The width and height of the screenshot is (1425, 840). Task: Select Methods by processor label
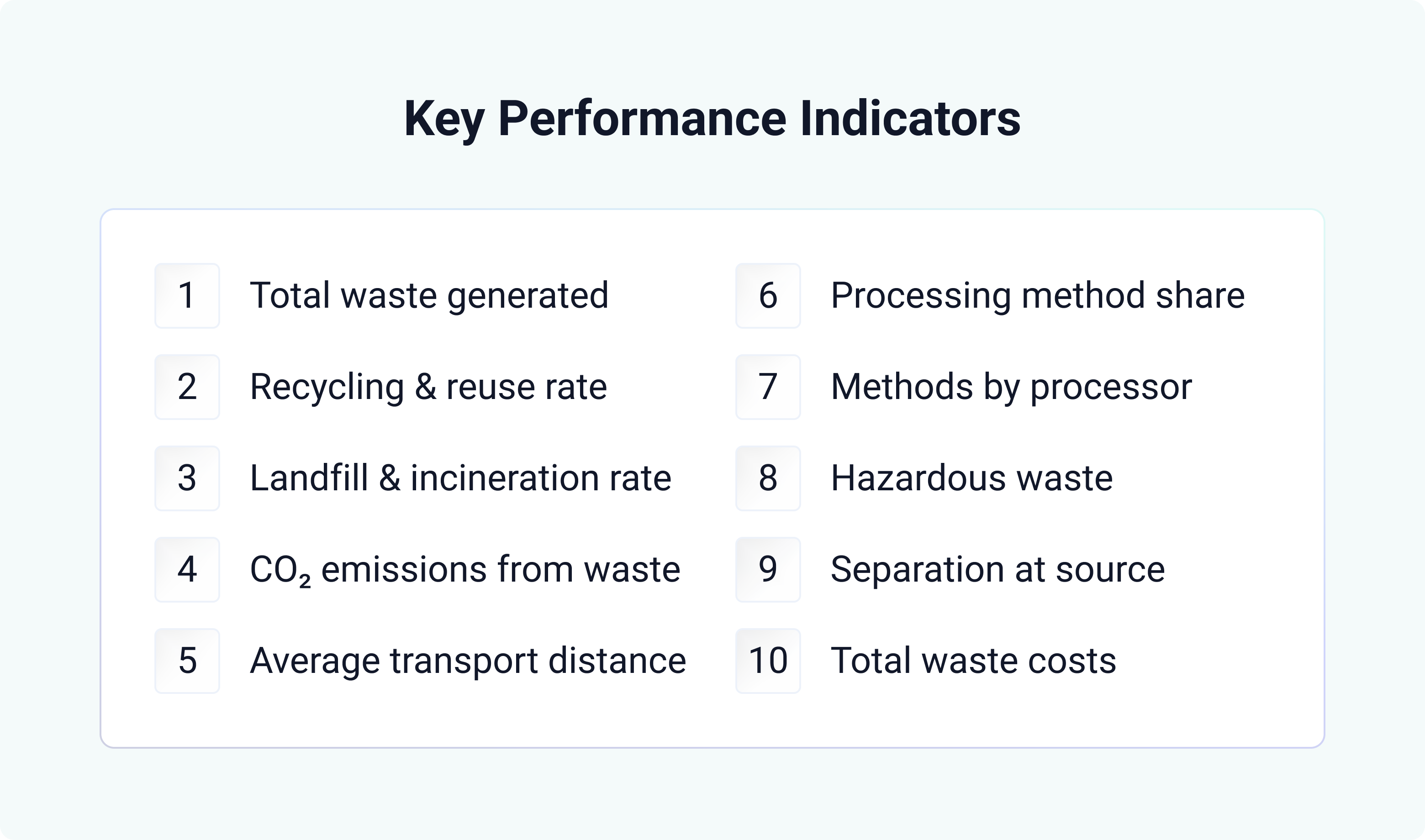tap(1011, 388)
